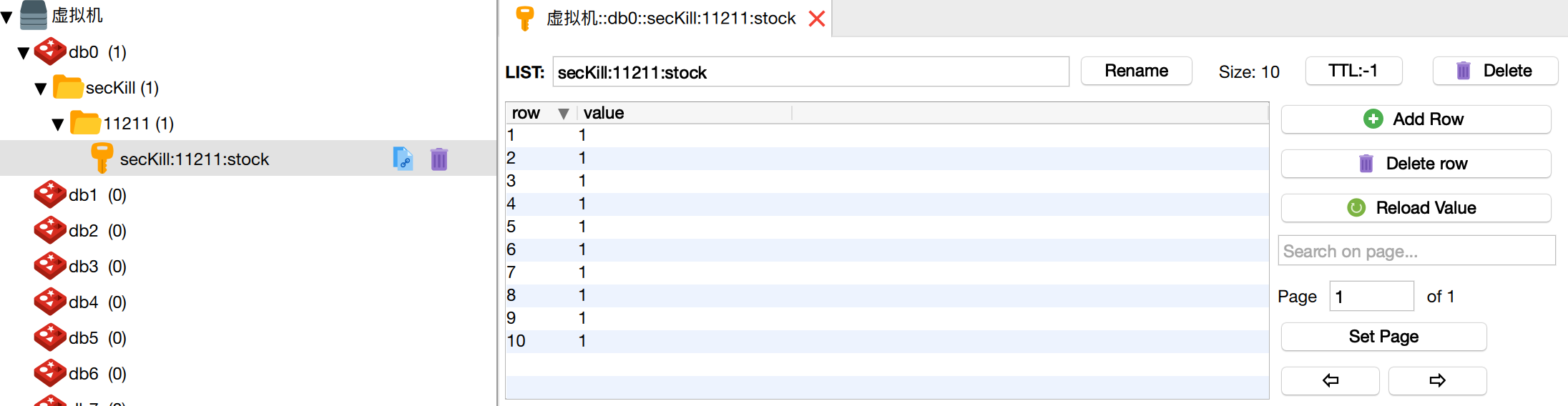Click the red db1 database icon
Viewport: 1568px width, 406px height.
click(x=50, y=194)
